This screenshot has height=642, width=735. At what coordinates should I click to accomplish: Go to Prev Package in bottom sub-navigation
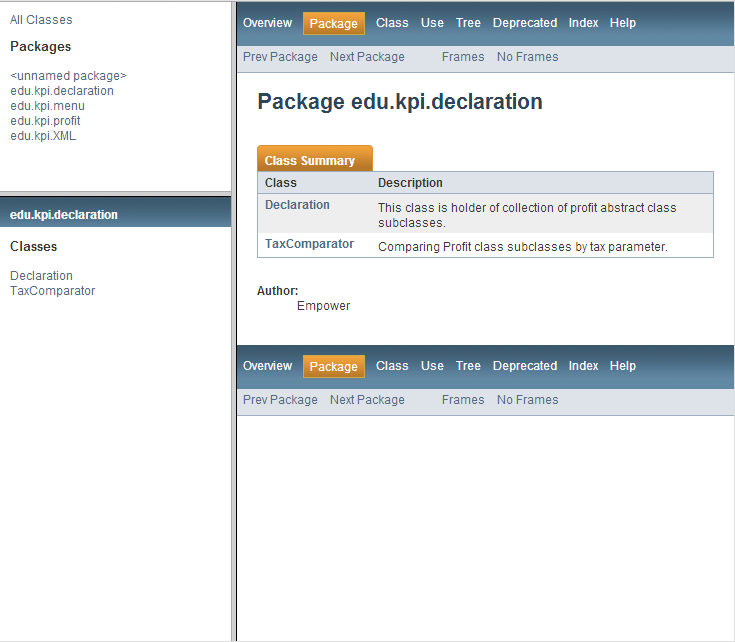point(280,400)
